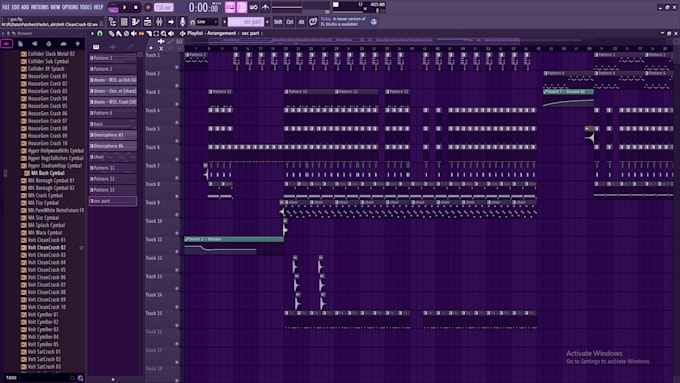Select the Slice tool in the playlist toolbar
Screen dimensions: 680x383
149,33
